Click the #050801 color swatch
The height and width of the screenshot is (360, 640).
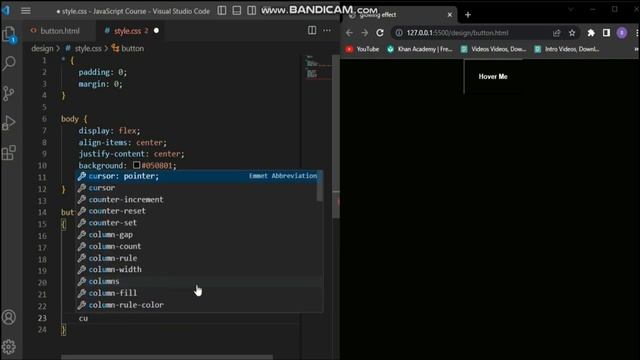[x=137, y=165]
